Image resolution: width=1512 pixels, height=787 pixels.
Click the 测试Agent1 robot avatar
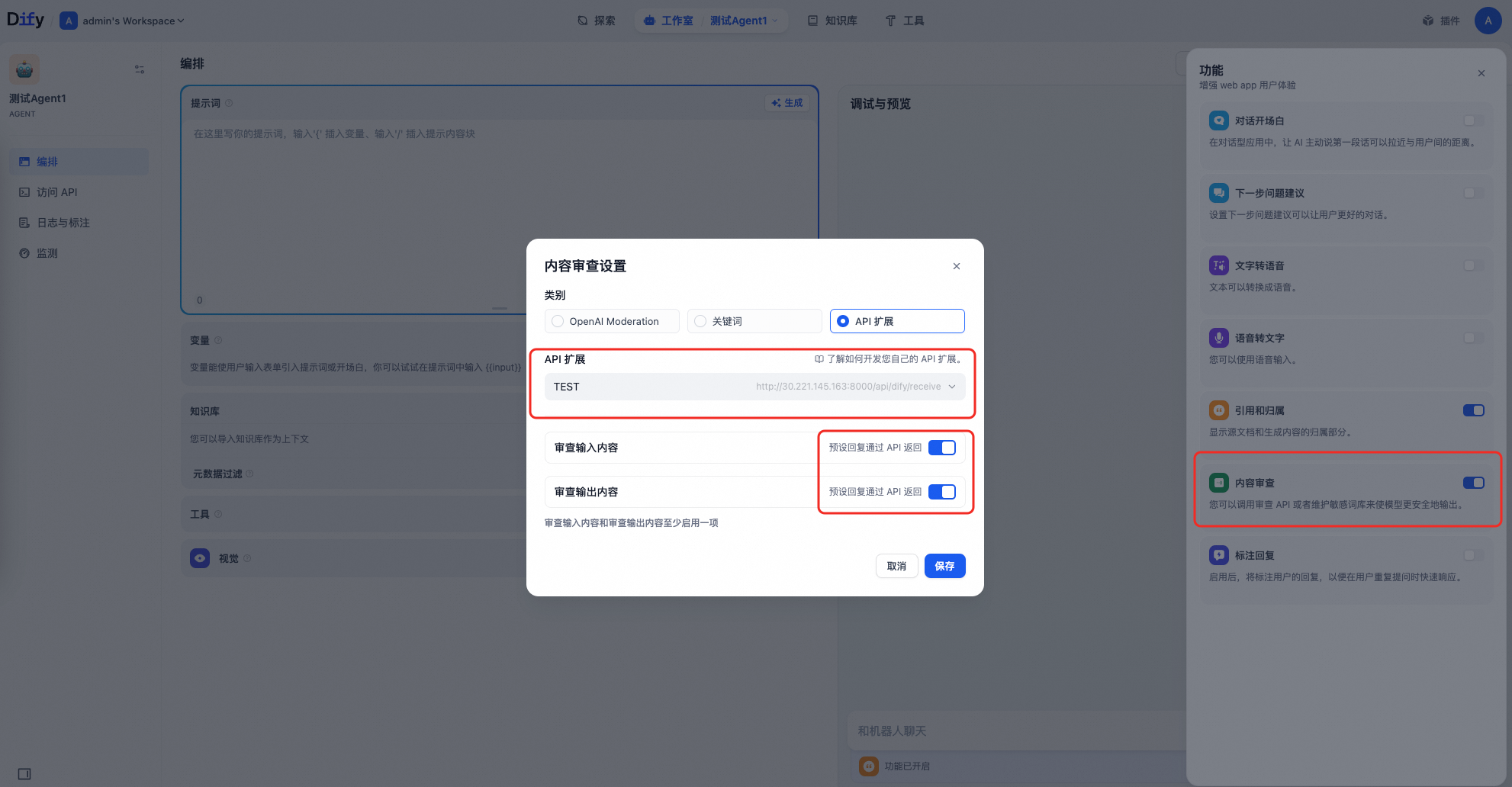pos(24,69)
